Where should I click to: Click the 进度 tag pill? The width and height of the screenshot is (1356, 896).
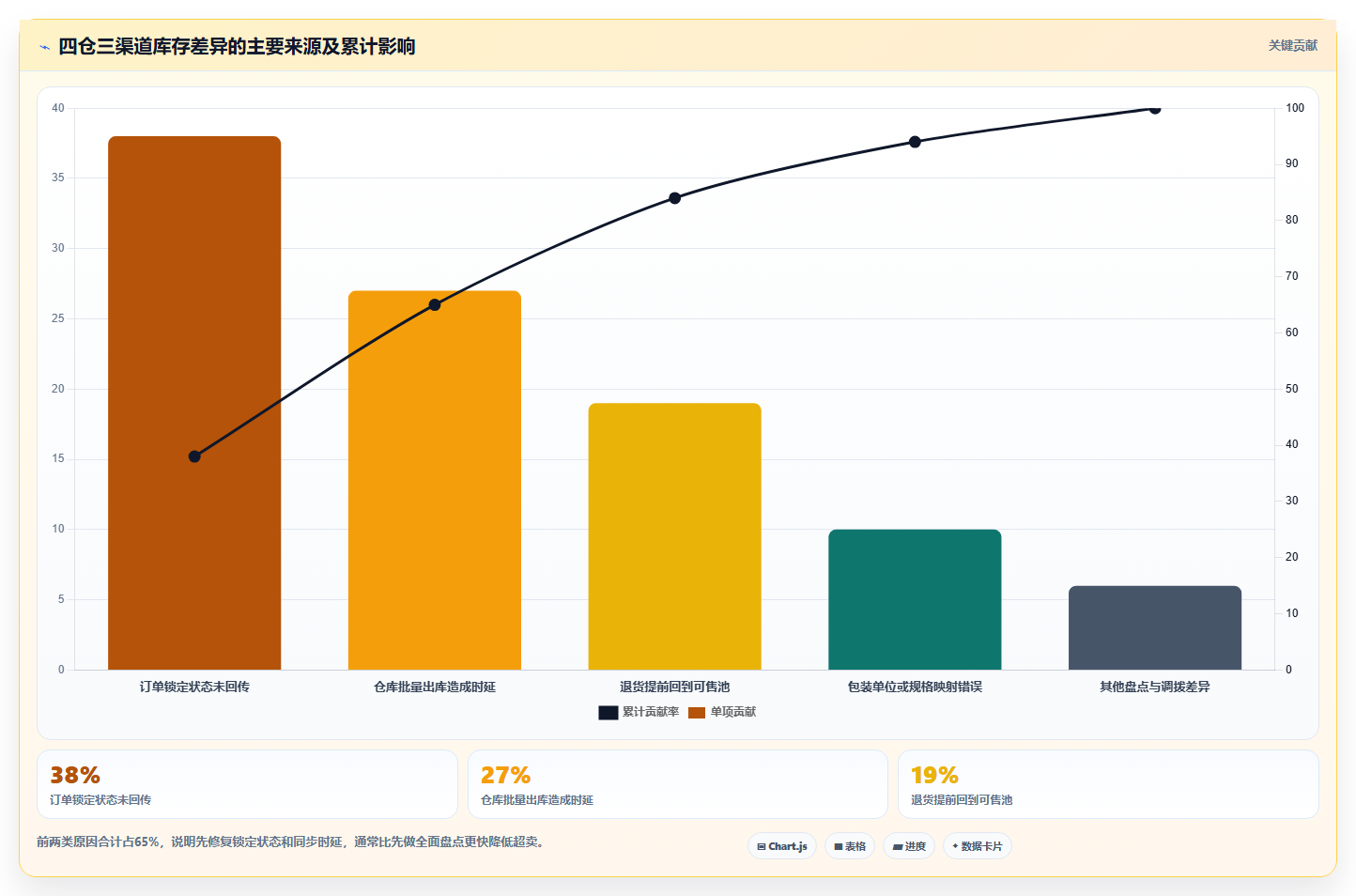point(909,846)
